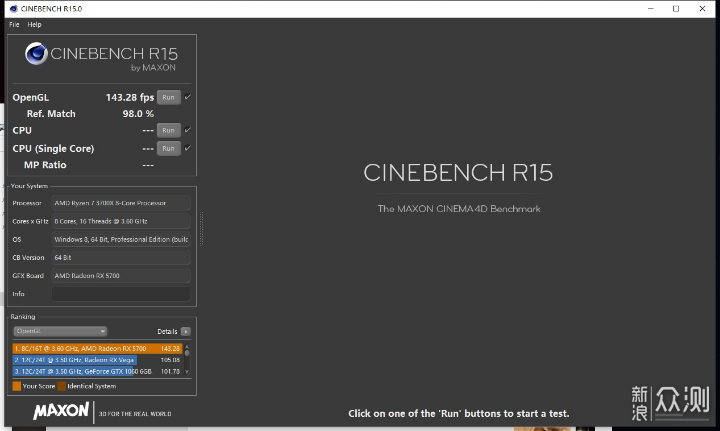Click the empty Info input field
The image size is (720, 431).
(120, 294)
